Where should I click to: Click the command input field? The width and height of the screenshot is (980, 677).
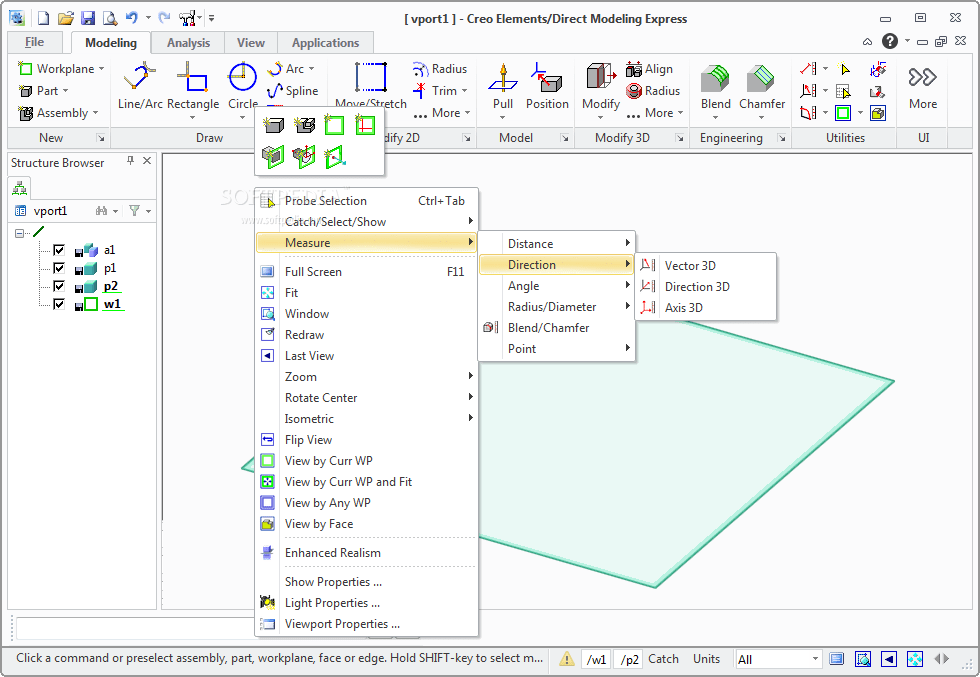(134, 628)
